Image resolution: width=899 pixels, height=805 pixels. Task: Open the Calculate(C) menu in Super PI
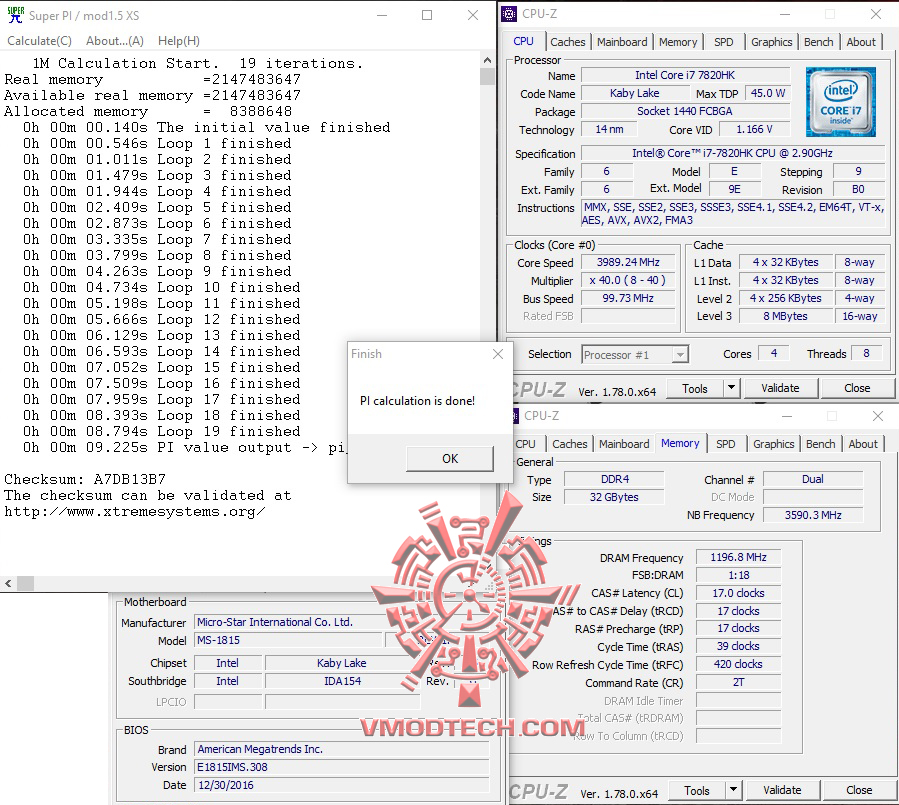pos(40,41)
